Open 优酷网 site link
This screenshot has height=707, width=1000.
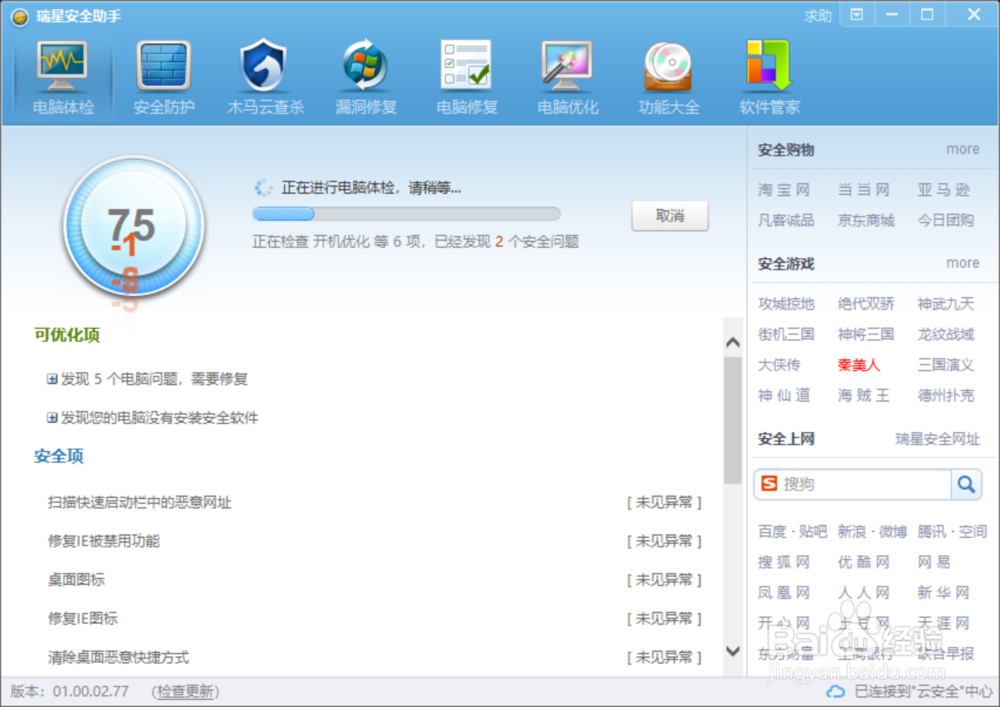point(864,562)
